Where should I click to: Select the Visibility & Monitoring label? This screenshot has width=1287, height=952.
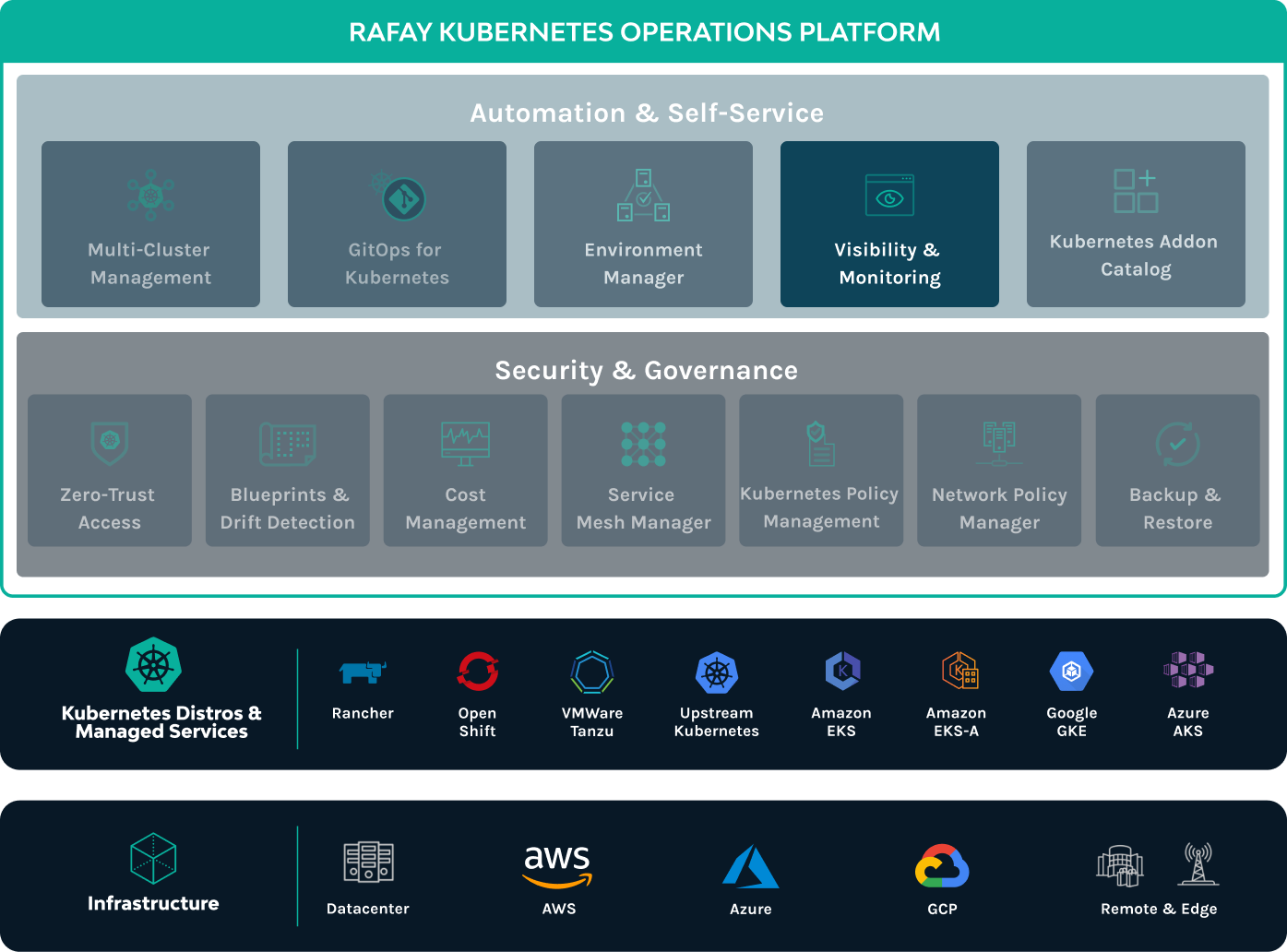point(889,264)
